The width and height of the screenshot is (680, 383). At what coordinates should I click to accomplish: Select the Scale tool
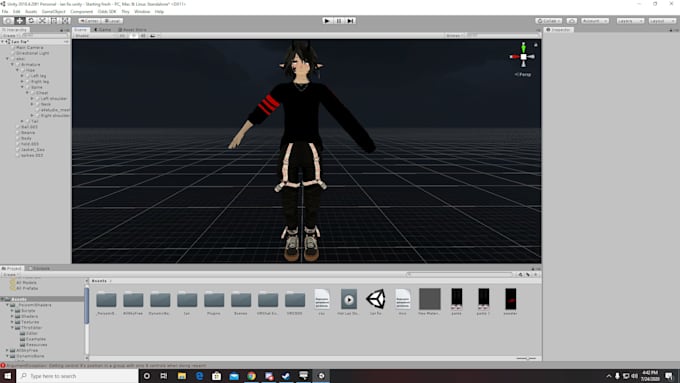click(x=42, y=20)
